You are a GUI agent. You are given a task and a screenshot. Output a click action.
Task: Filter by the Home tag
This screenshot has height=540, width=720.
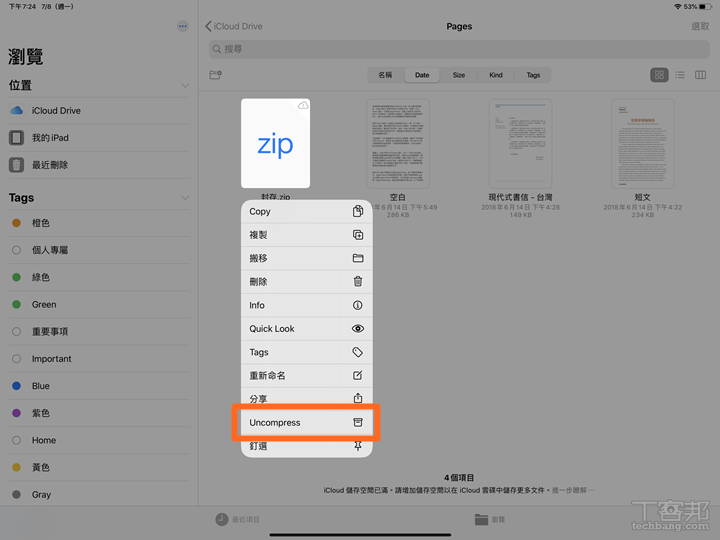click(x=99, y=440)
